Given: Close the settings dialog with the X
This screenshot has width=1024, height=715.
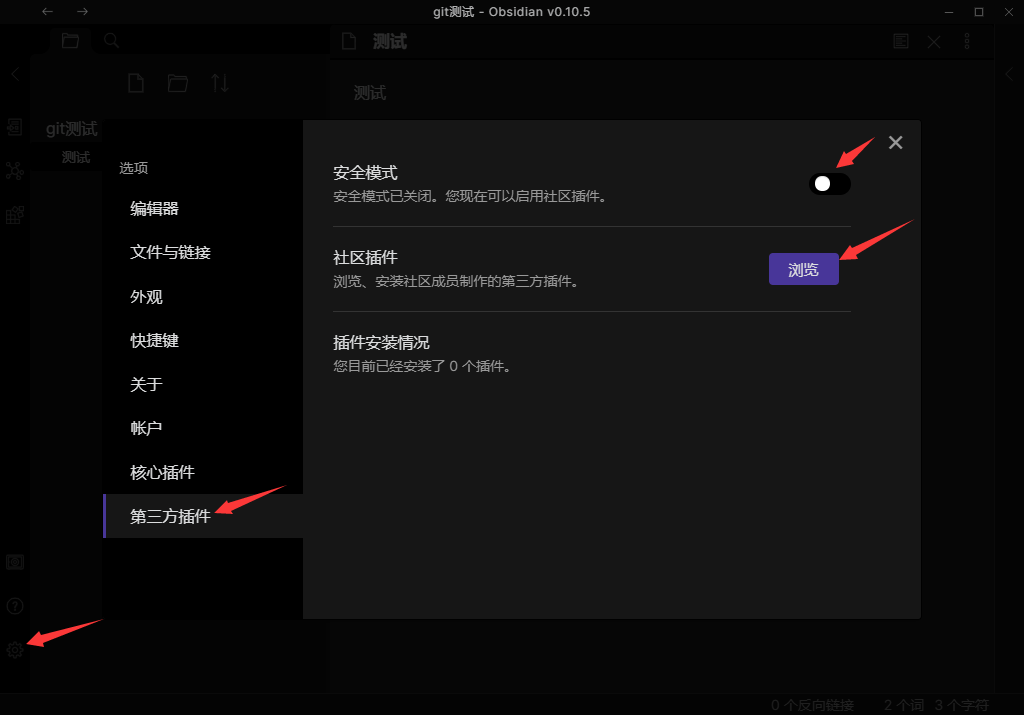Looking at the screenshot, I should pos(895,142).
